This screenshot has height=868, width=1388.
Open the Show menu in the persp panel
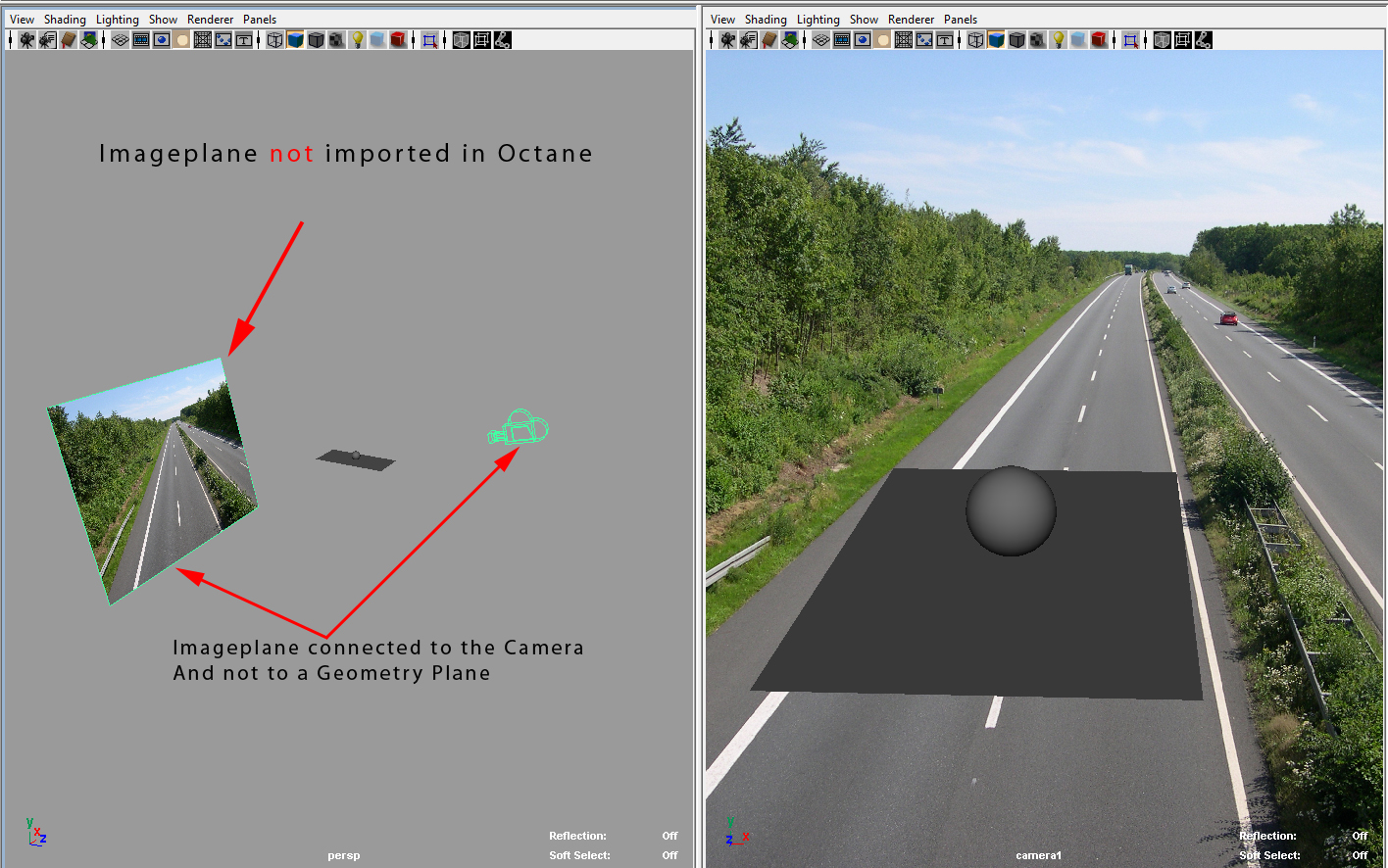(x=163, y=20)
